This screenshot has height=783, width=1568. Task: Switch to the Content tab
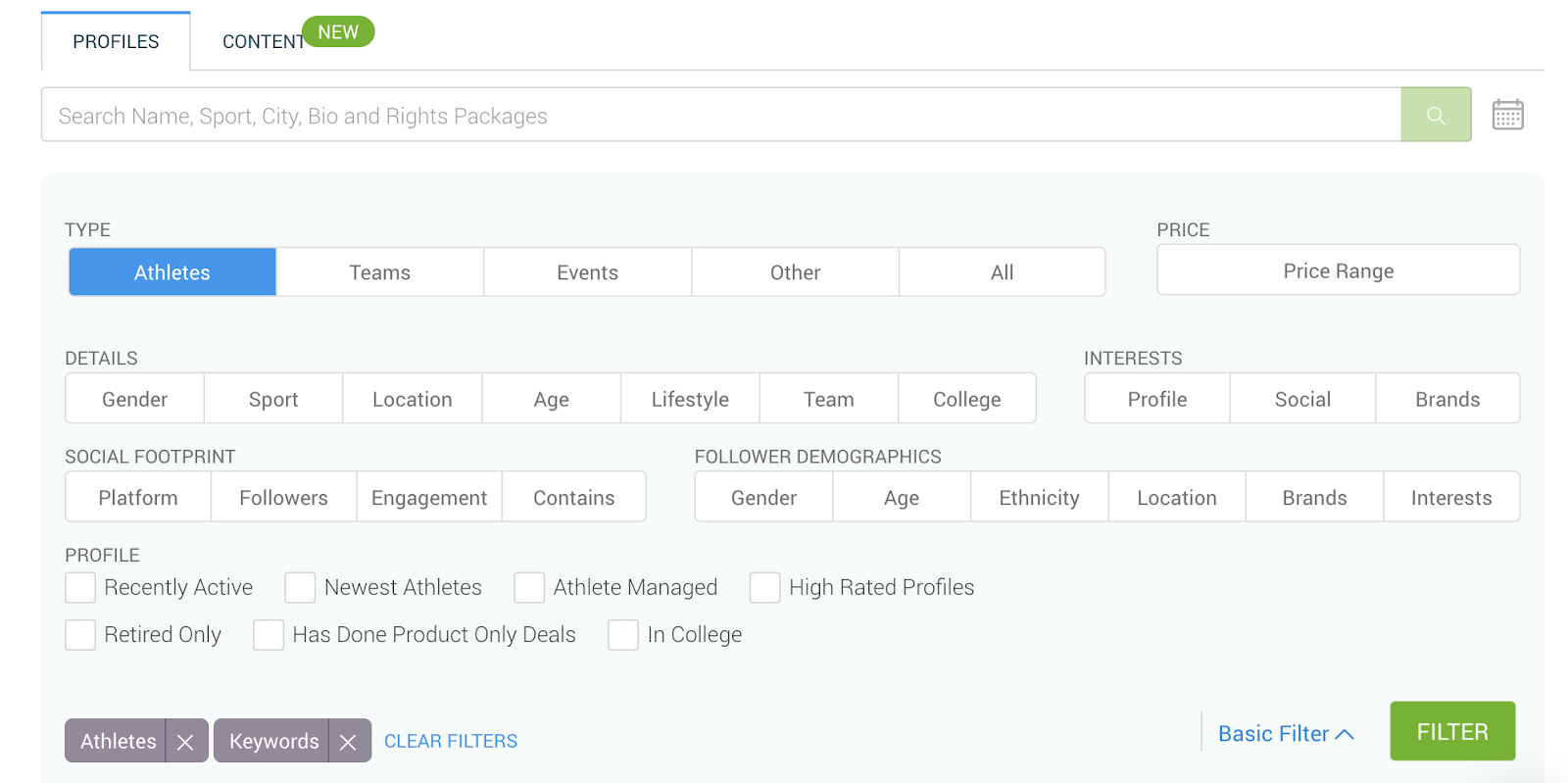[x=263, y=41]
